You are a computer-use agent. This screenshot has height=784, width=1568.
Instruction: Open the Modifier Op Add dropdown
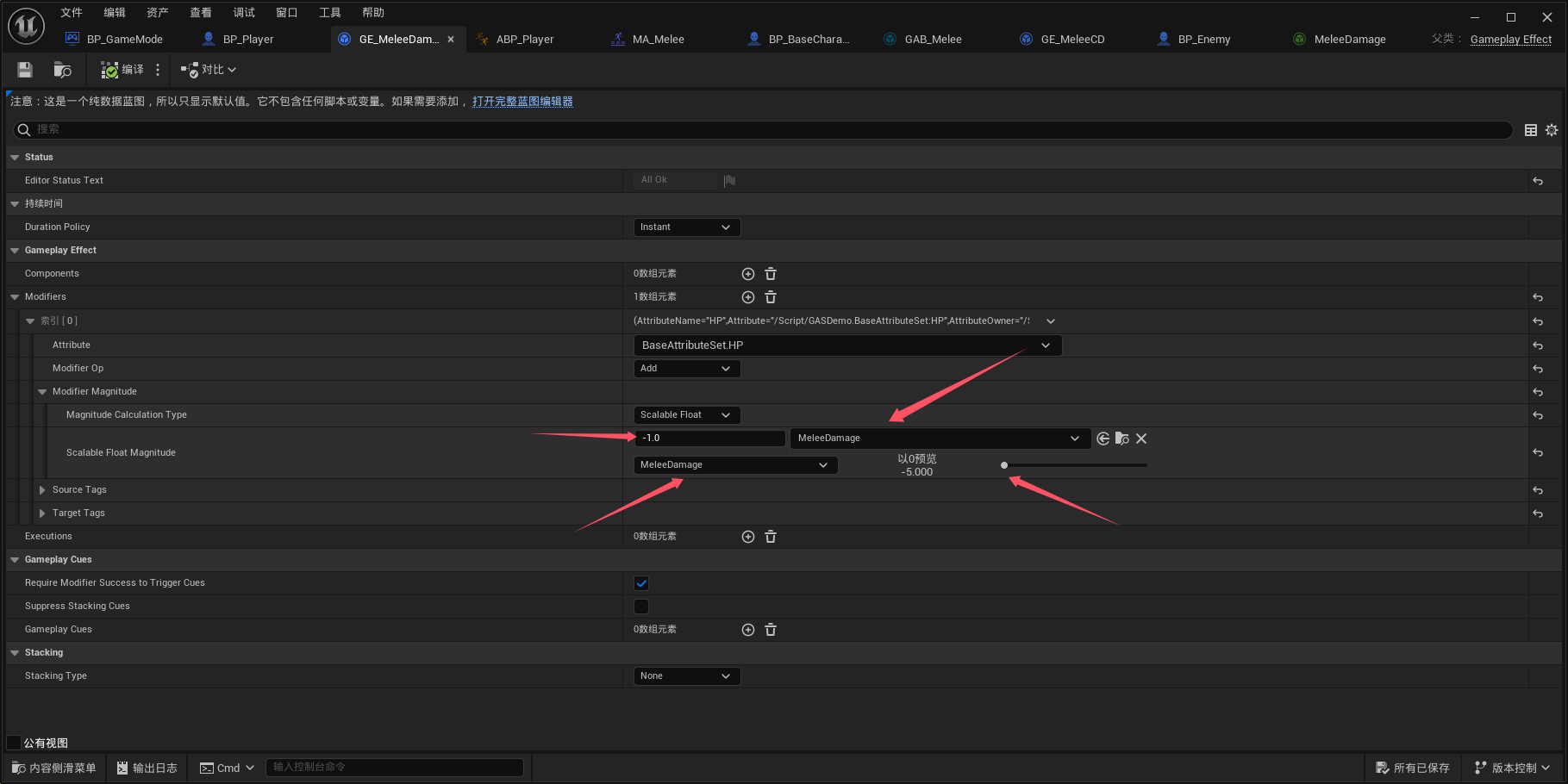click(686, 369)
